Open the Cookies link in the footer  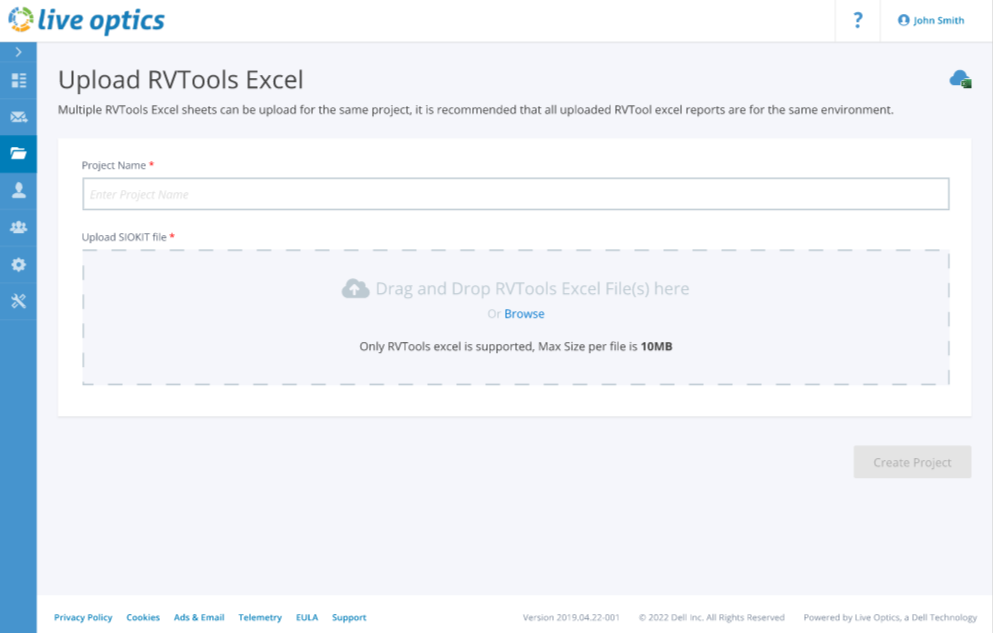(143, 617)
